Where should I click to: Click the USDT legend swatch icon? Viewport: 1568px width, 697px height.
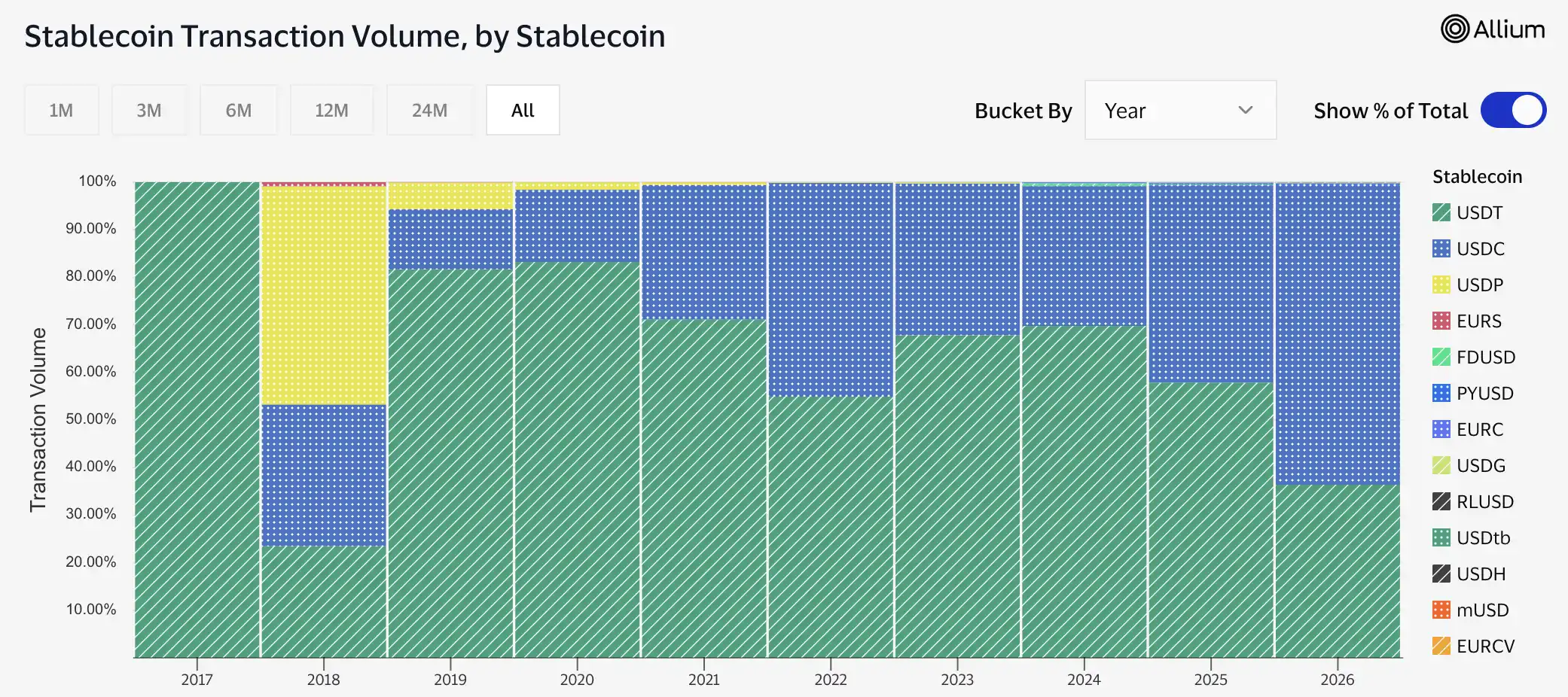1441,212
